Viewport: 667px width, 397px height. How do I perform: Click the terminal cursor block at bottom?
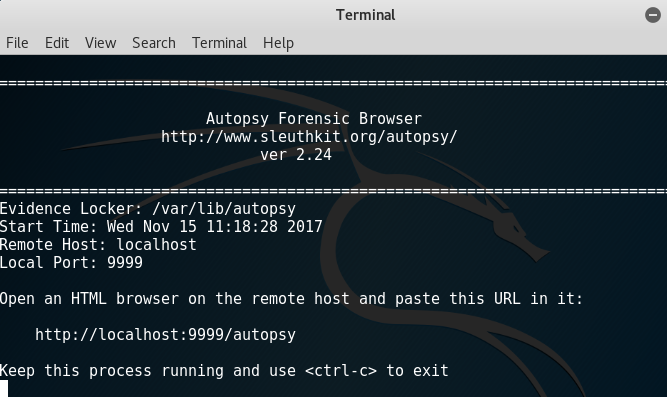[4, 389]
